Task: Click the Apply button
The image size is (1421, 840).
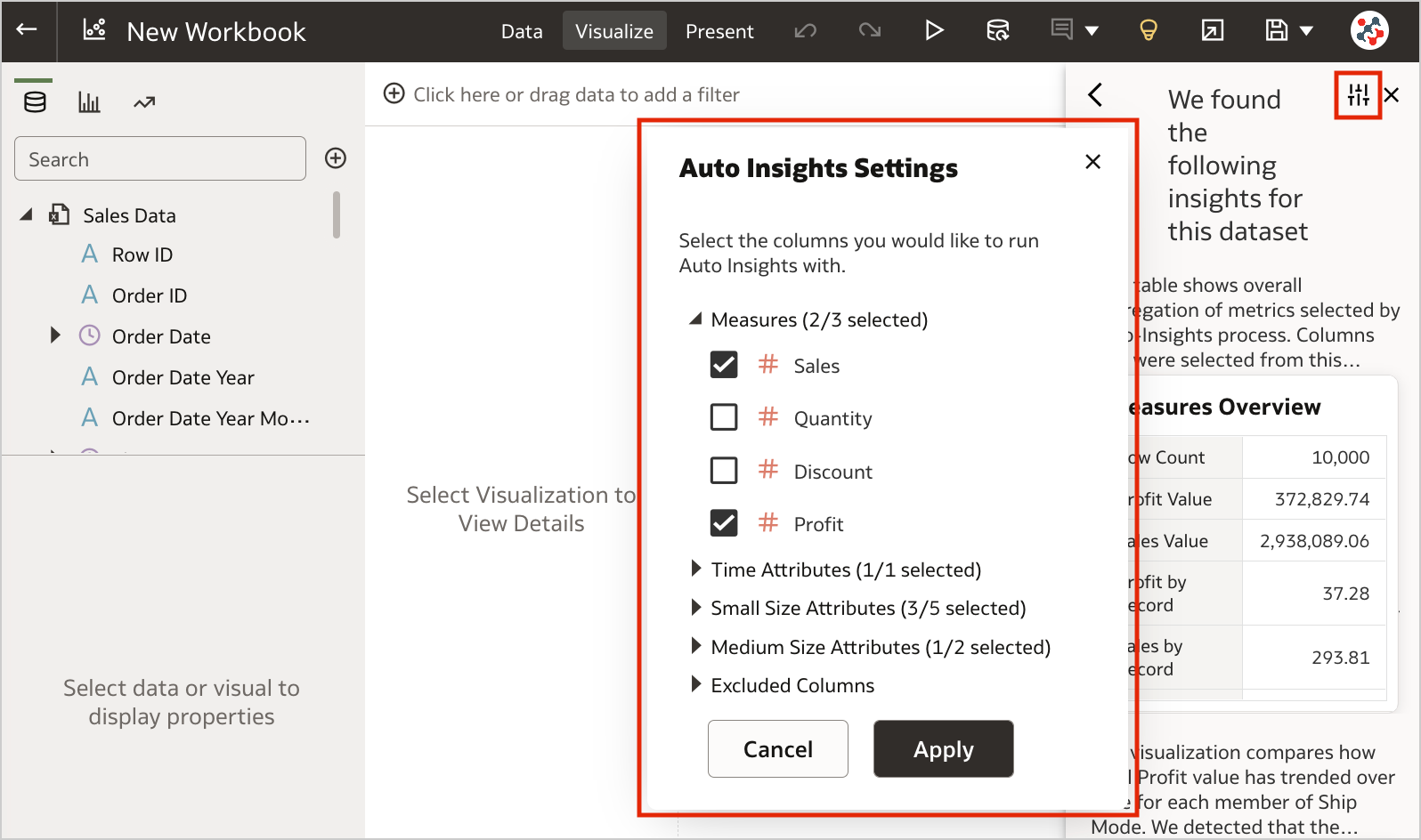Action: point(943,749)
